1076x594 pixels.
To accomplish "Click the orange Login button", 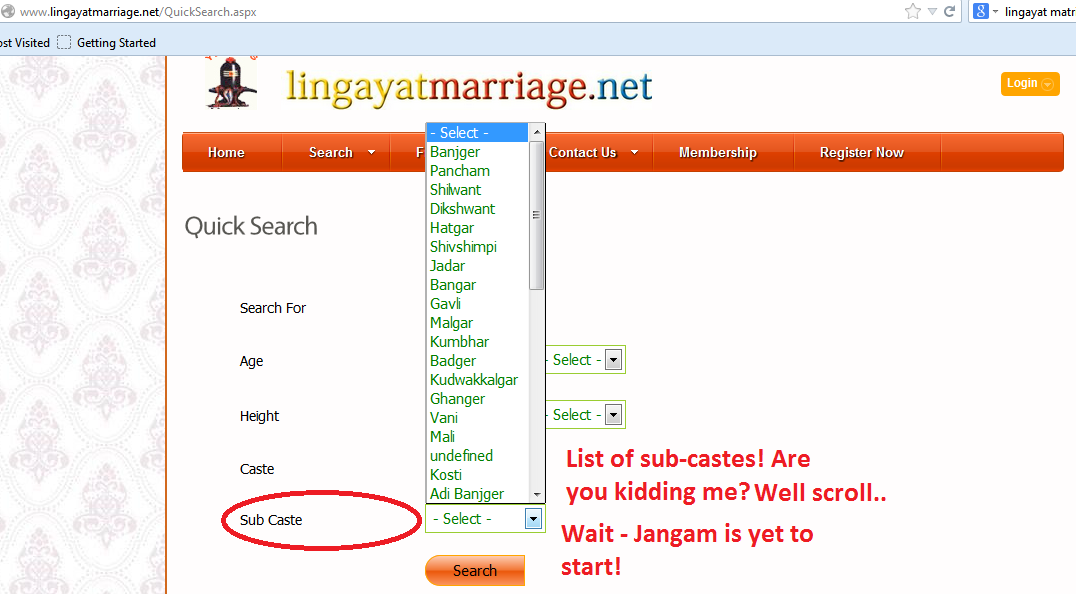I will point(1029,83).
